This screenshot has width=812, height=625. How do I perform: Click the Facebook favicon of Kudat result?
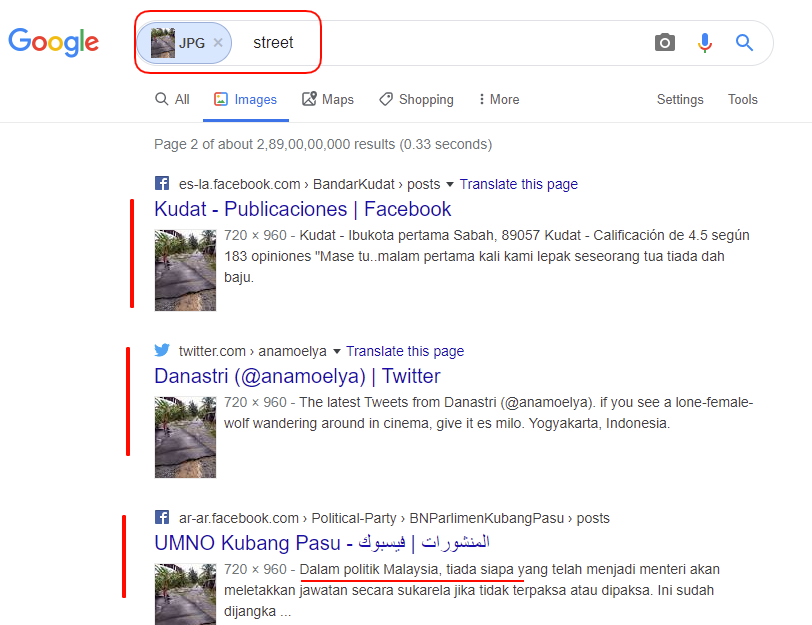pos(162,183)
